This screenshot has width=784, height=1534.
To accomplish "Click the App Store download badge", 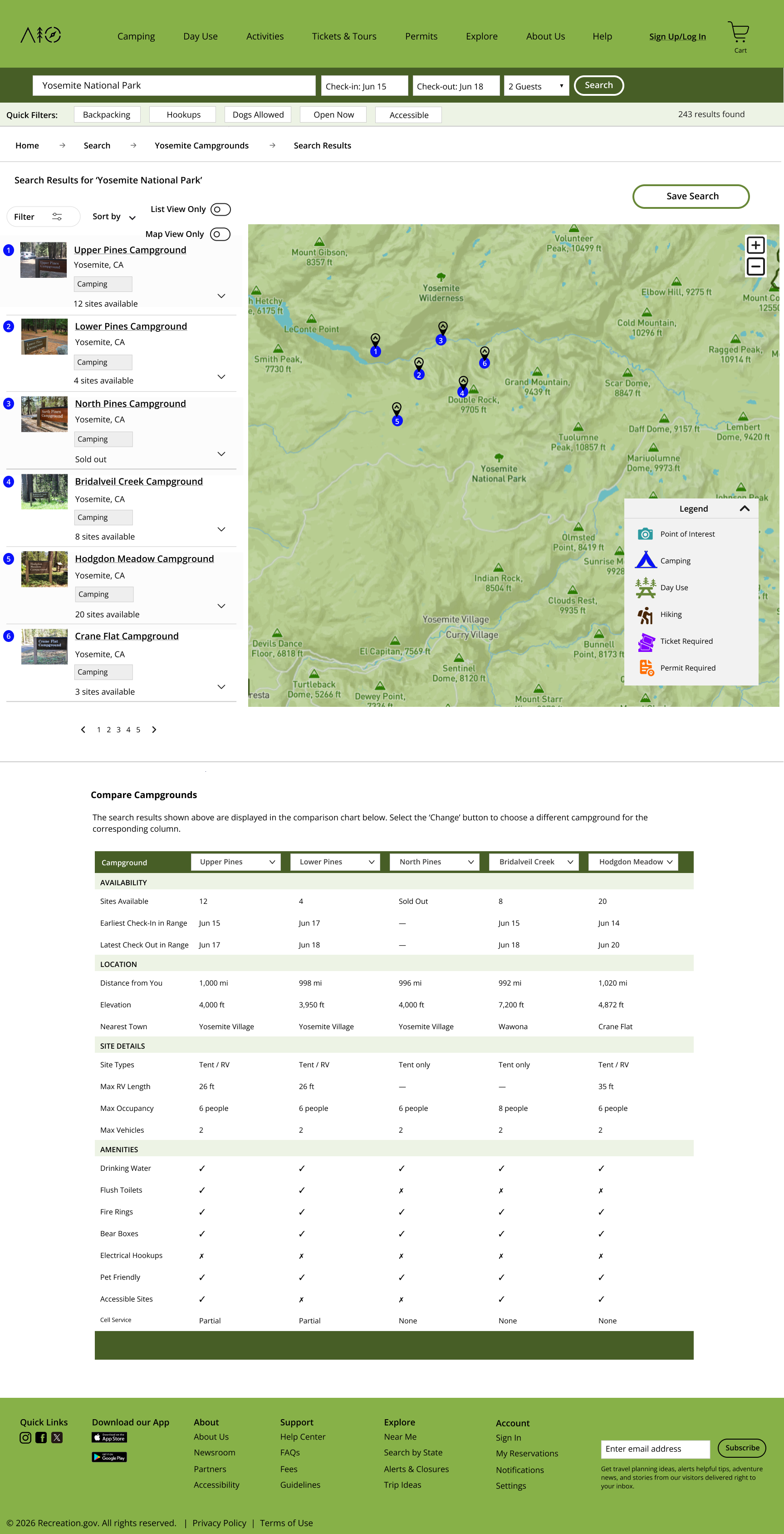I will click(109, 1438).
